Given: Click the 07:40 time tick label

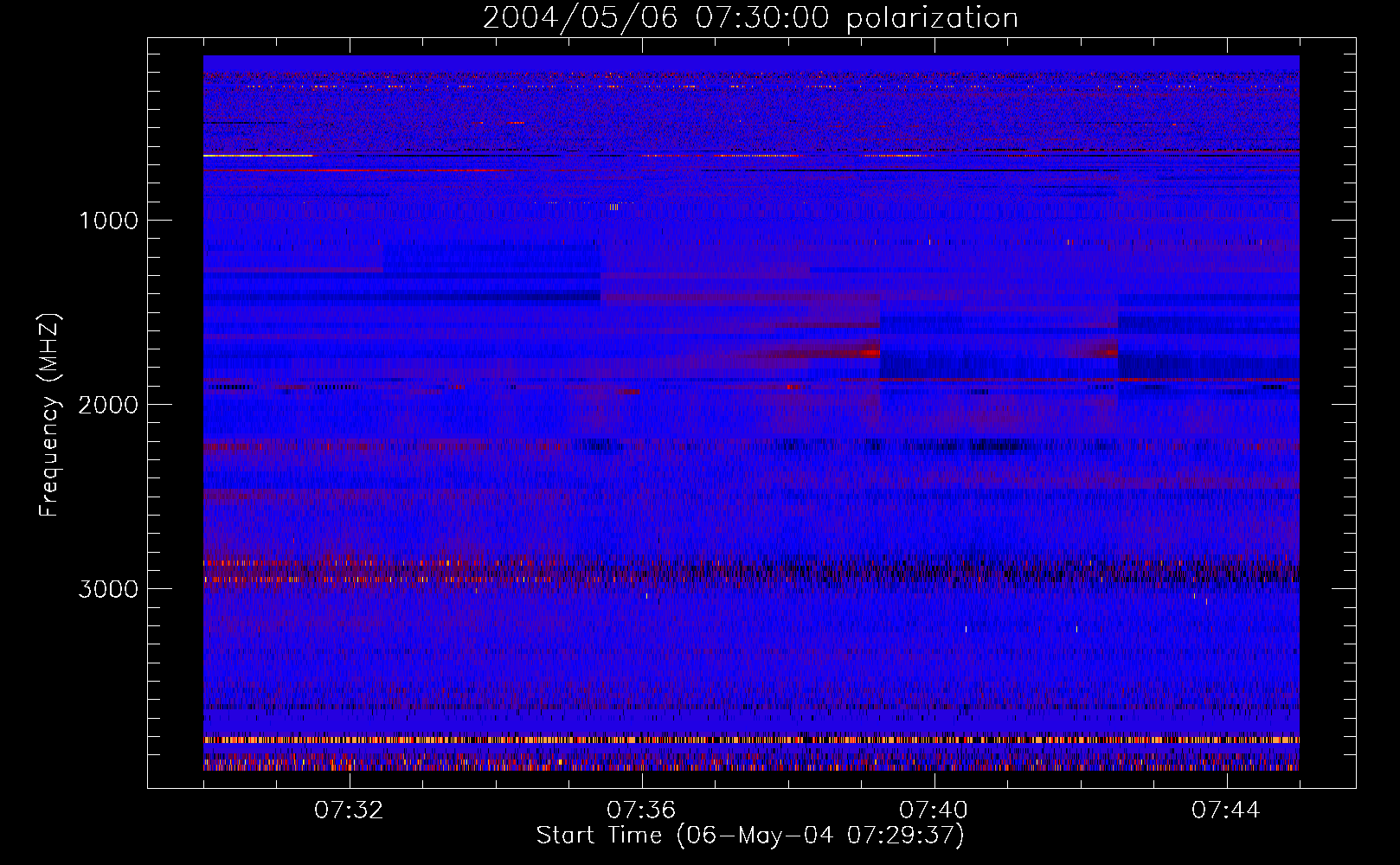Looking at the screenshot, I should pos(934,811).
